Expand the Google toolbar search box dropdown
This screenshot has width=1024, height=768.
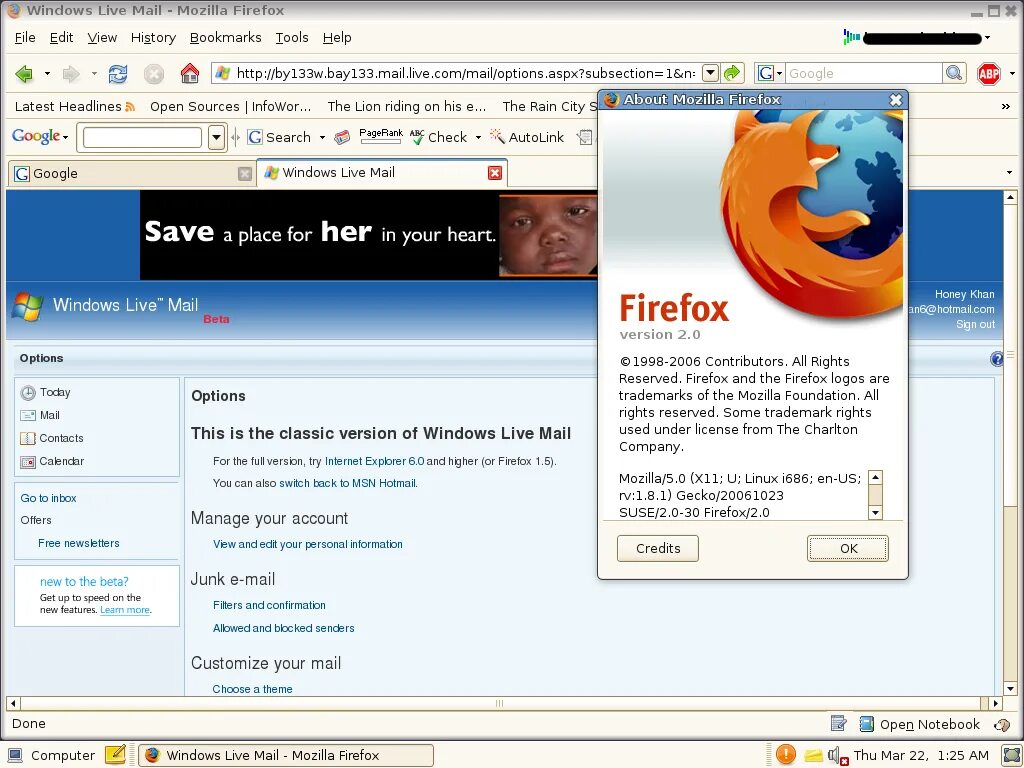pos(217,137)
